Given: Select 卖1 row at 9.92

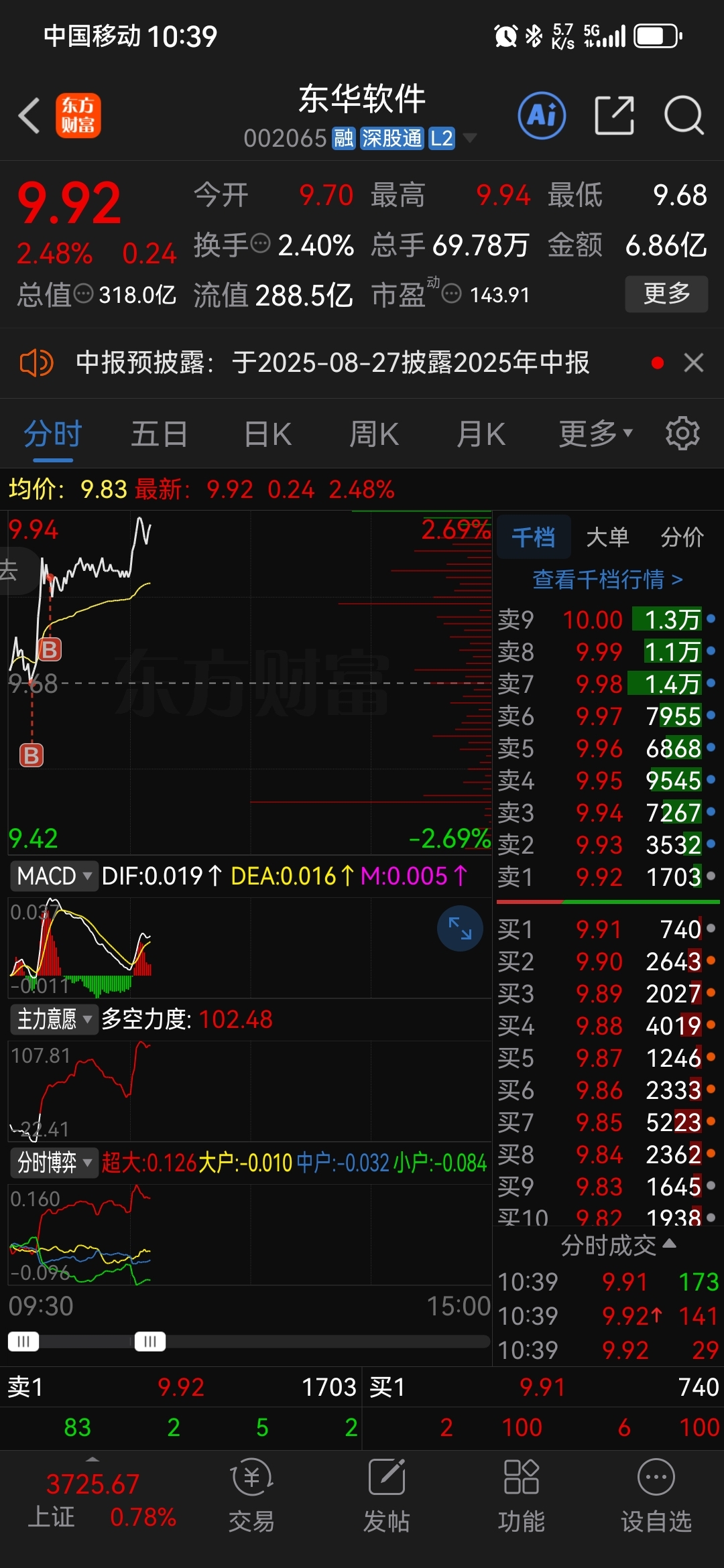Looking at the screenshot, I should click(607, 876).
